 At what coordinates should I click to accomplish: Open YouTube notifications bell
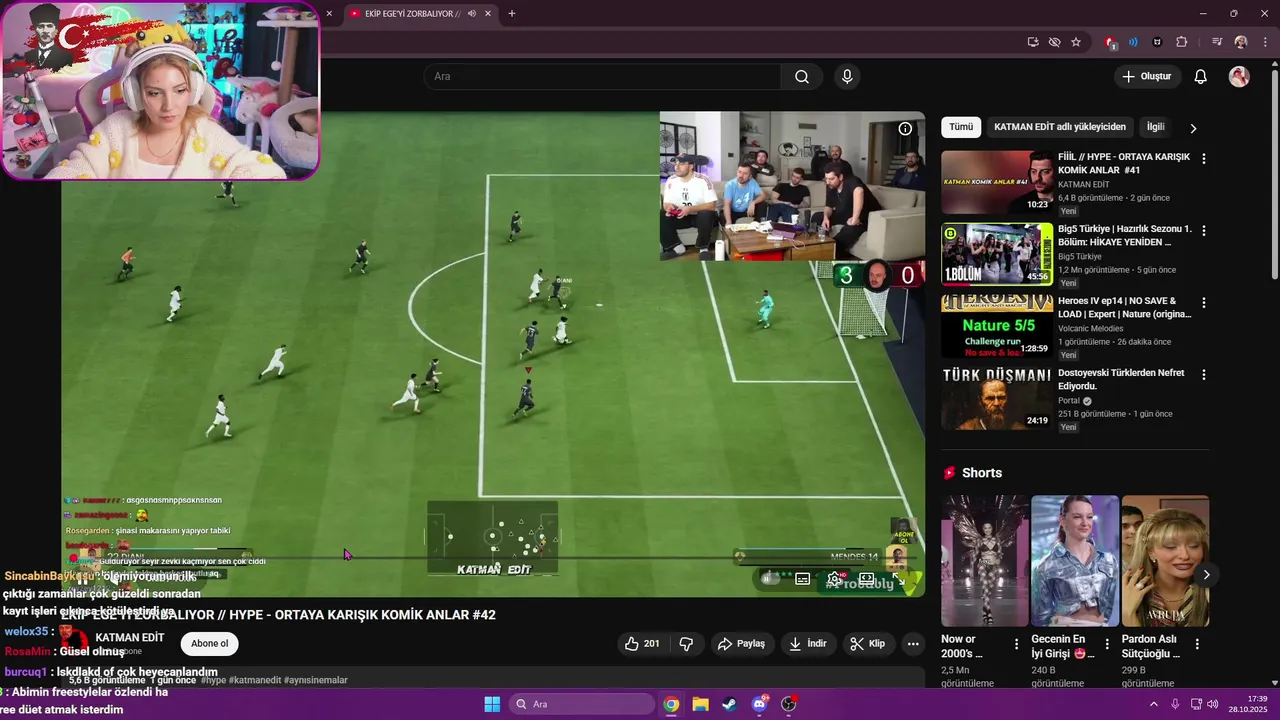coord(1201,77)
